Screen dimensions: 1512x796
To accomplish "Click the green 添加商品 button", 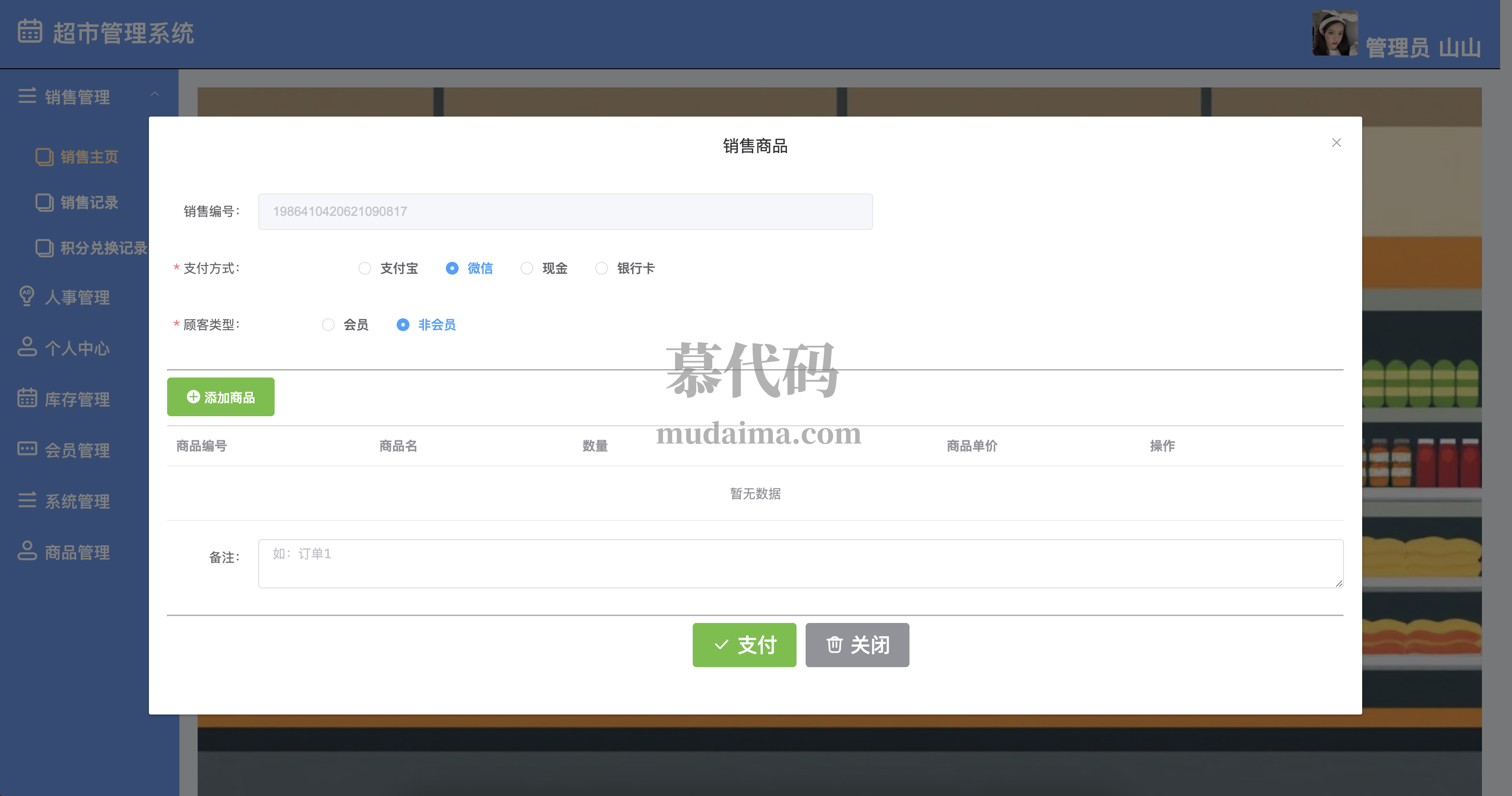I will 221,397.
